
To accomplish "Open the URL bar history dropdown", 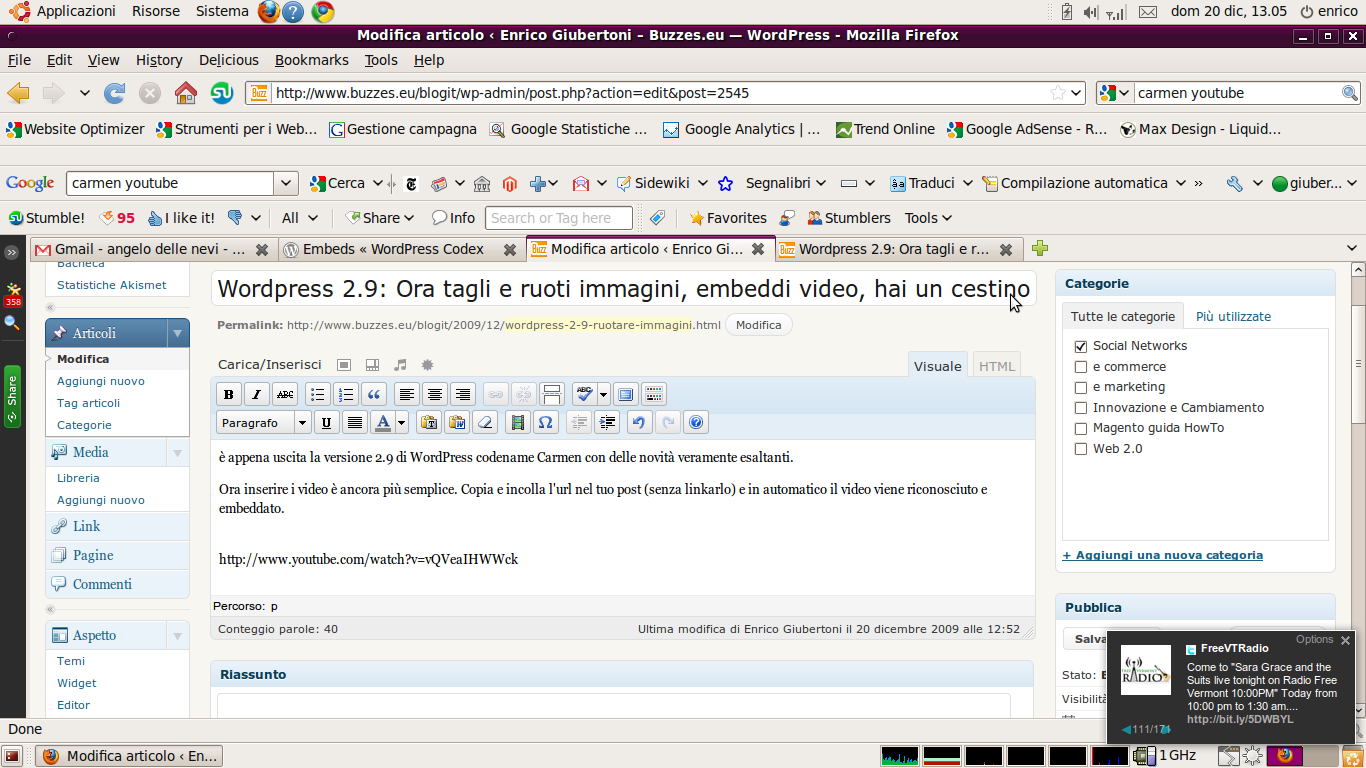I will point(1076,93).
